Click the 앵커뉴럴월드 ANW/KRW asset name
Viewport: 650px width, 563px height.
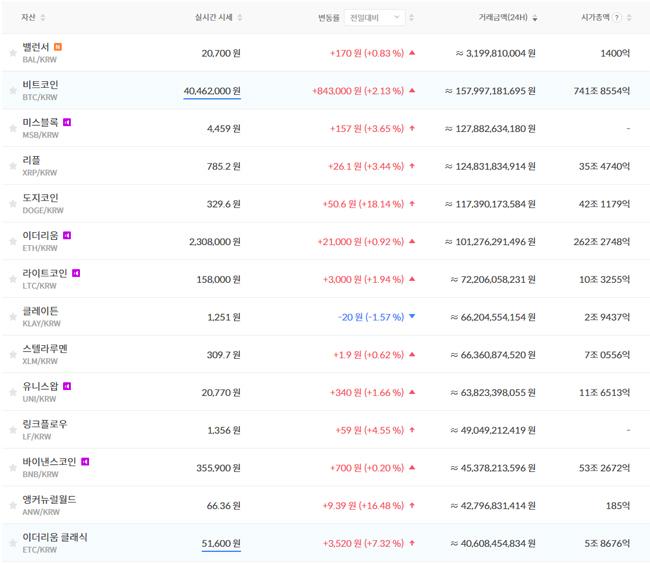[x=49, y=499]
